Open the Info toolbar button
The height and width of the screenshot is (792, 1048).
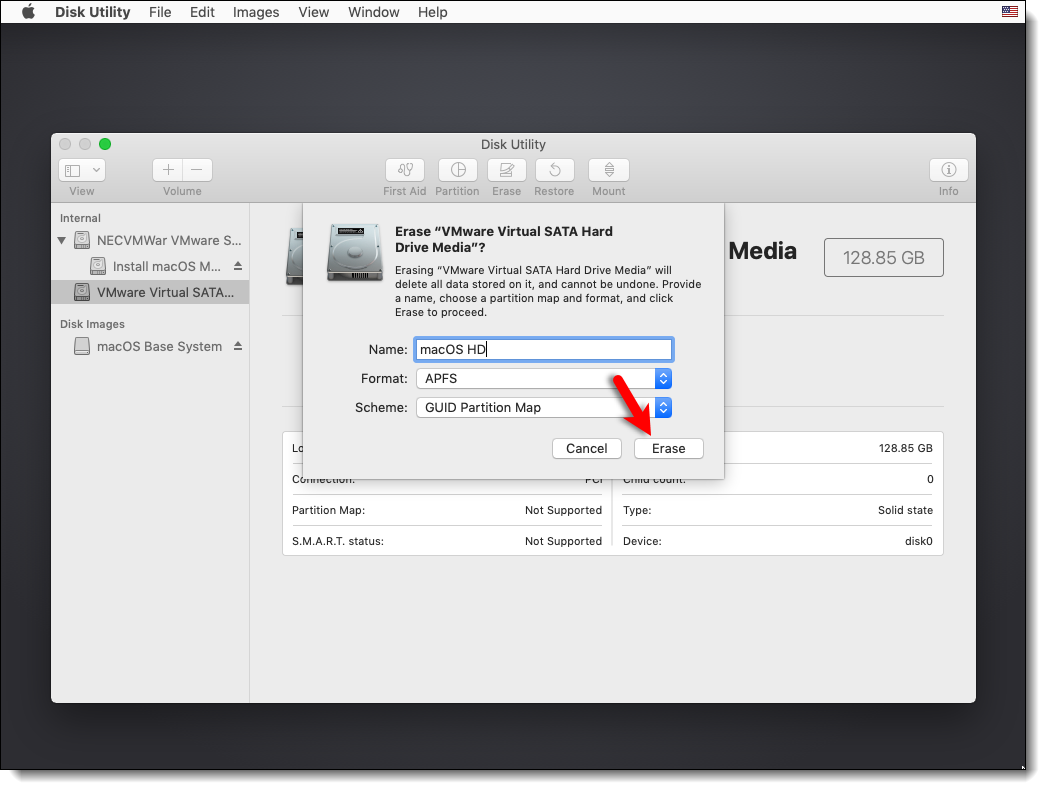[948, 170]
